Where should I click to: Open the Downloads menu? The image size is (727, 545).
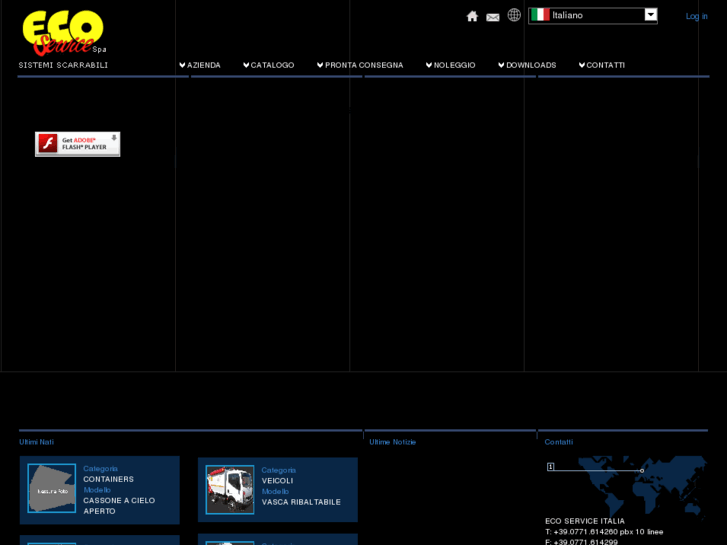pyautogui.click(x=527, y=65)
